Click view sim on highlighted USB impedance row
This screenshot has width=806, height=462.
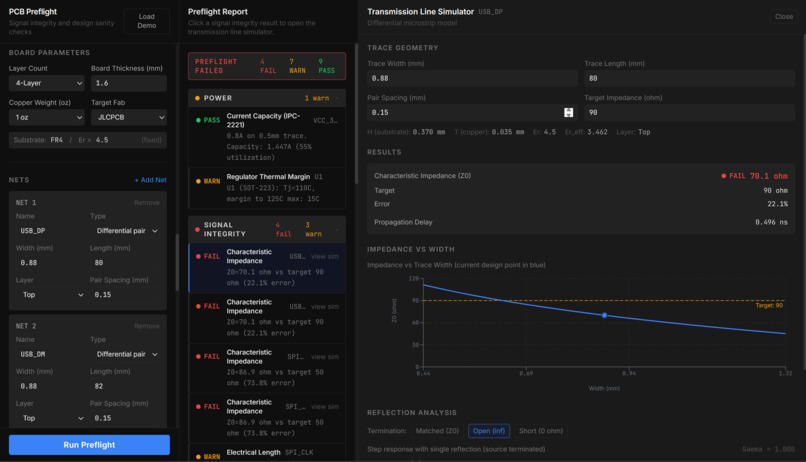(x=325, y=256)
